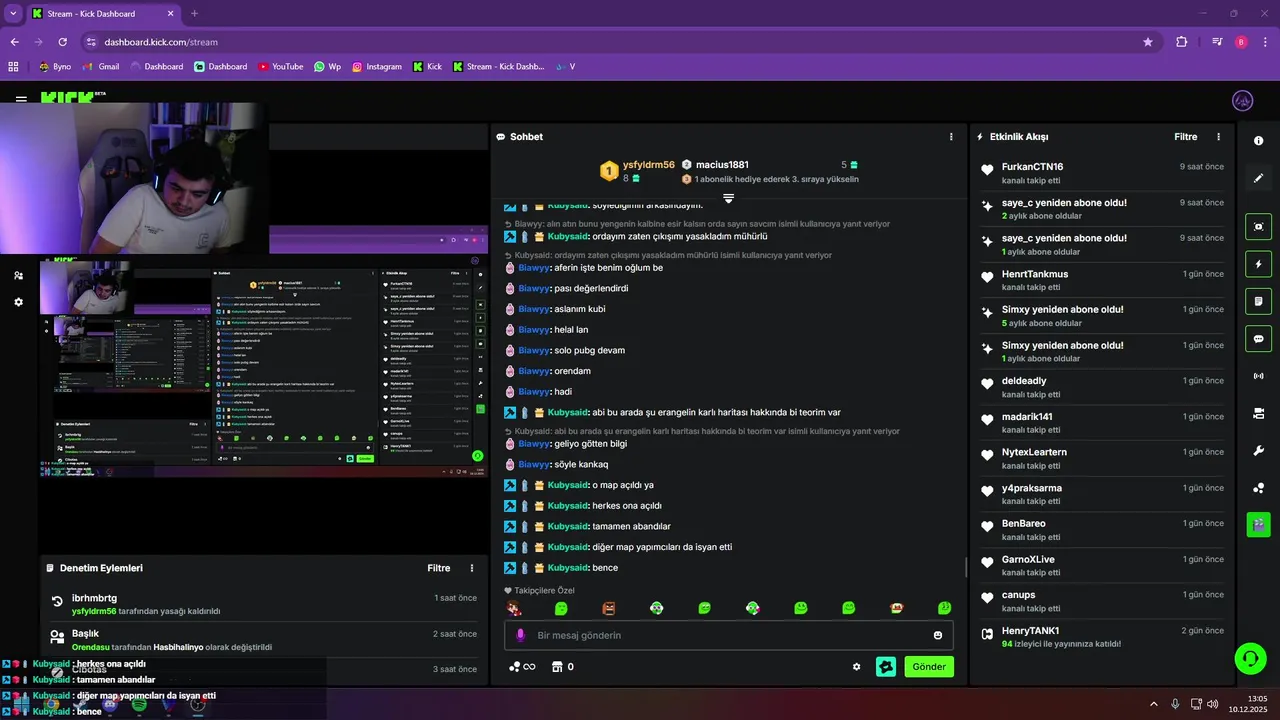Toggle the moderation actions panel icon
Viewport: 1280px width, 720px height.
[x=1258, y=301]
